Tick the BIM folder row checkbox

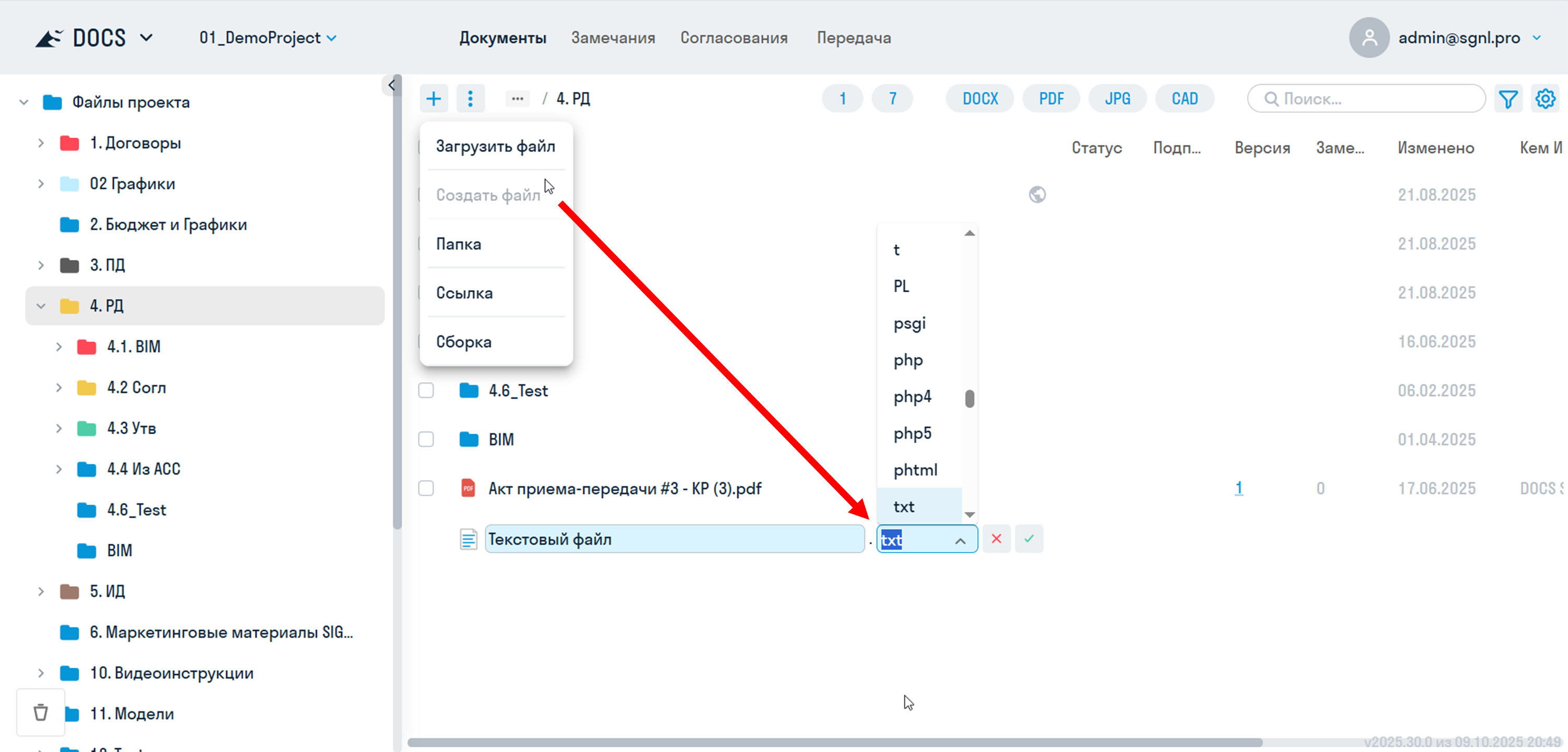pyautogui.click(x=426, y=439)
